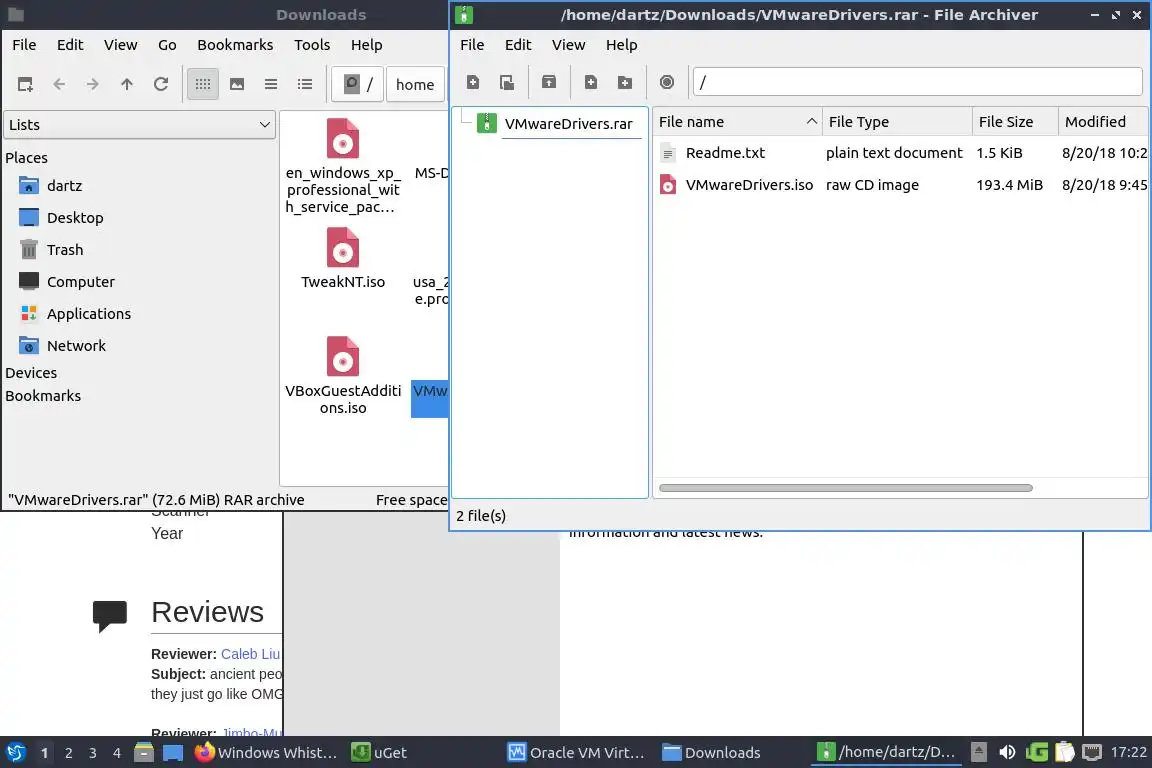Open file manager launcher in taskbar
The width and height of the screenshot is (1152, 768).
pyautogui.click(x=144, y=753)
